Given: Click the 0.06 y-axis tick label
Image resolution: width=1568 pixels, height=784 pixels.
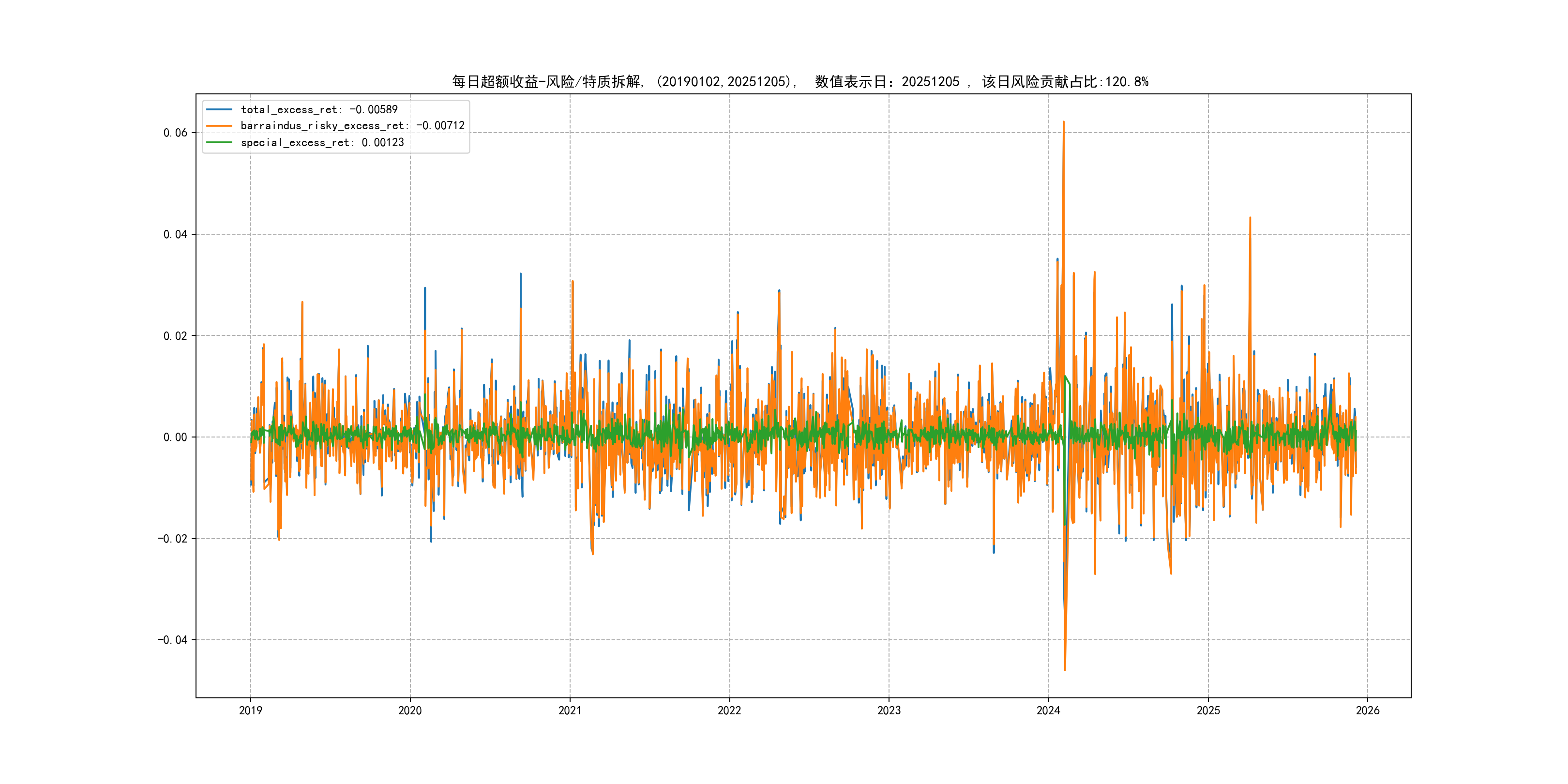Looking at the screenshot, I should [175, 133].
